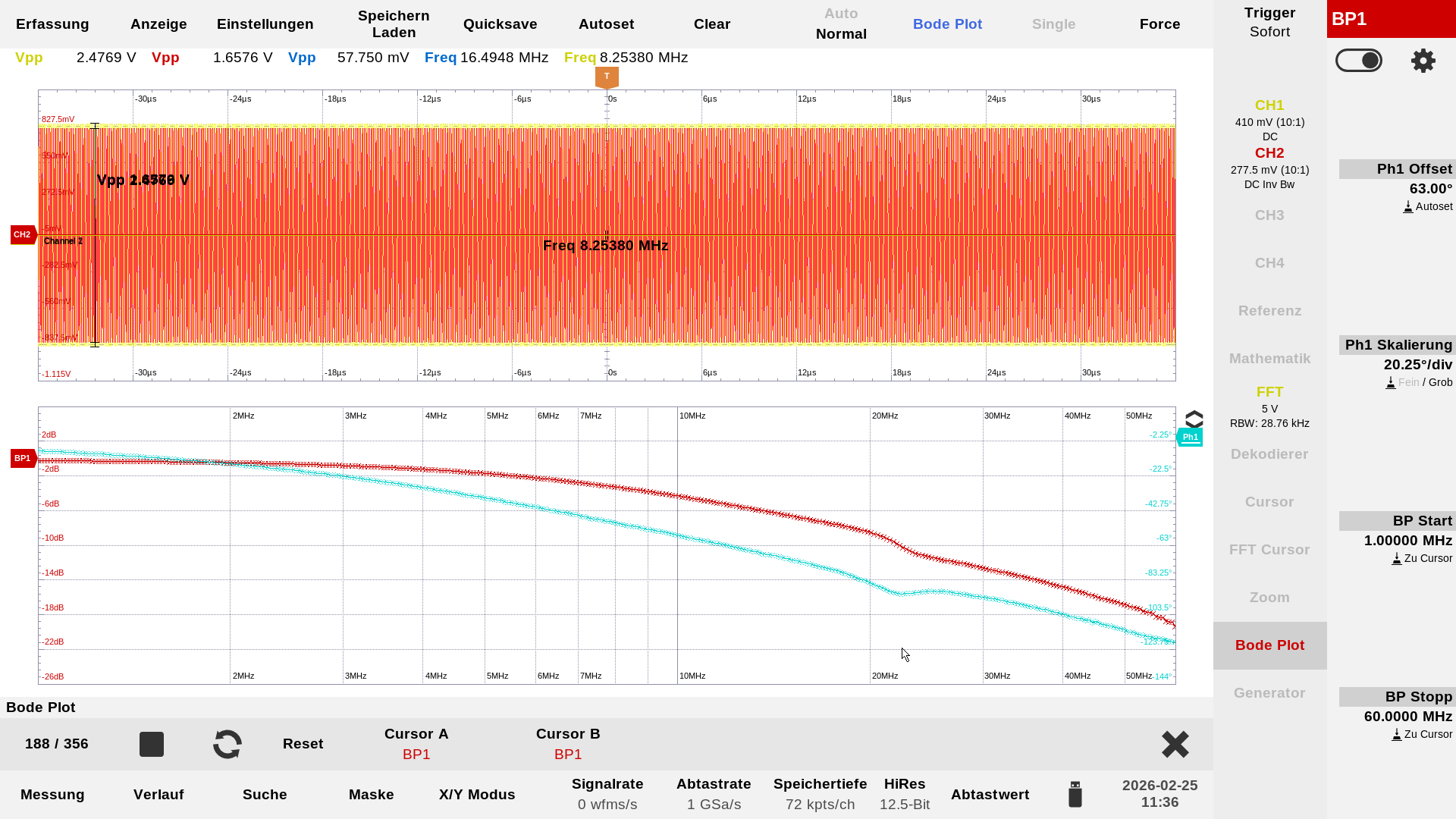Screen dimensions: 1456x819
Task: Click the stop square icon in Bode Plot bar
Action: coord(152,744)
